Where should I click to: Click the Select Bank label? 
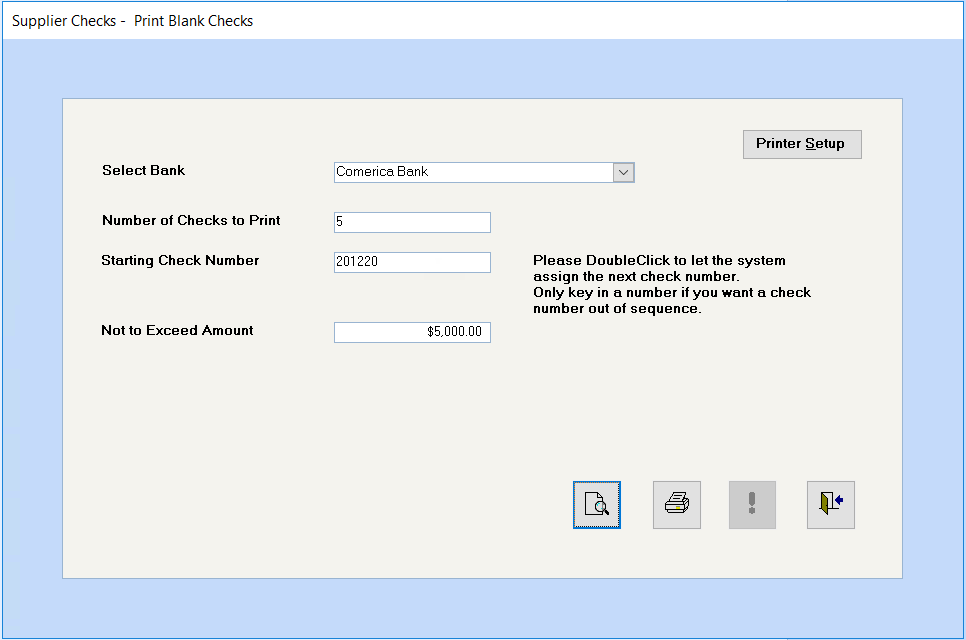tap(143, 170)
